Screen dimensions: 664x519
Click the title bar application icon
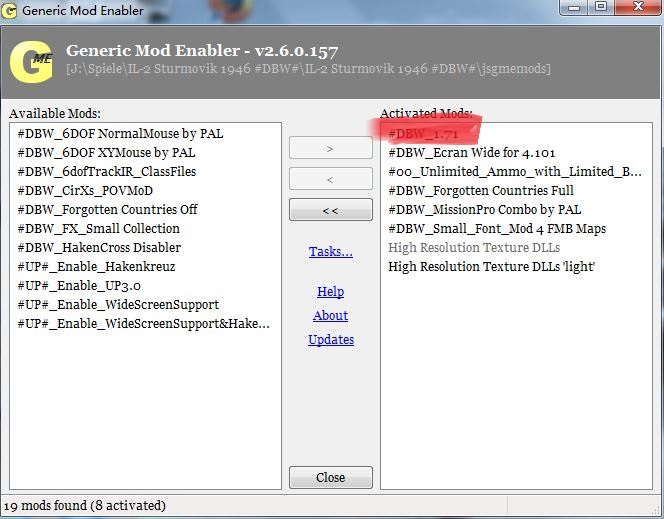click(9, 10)
